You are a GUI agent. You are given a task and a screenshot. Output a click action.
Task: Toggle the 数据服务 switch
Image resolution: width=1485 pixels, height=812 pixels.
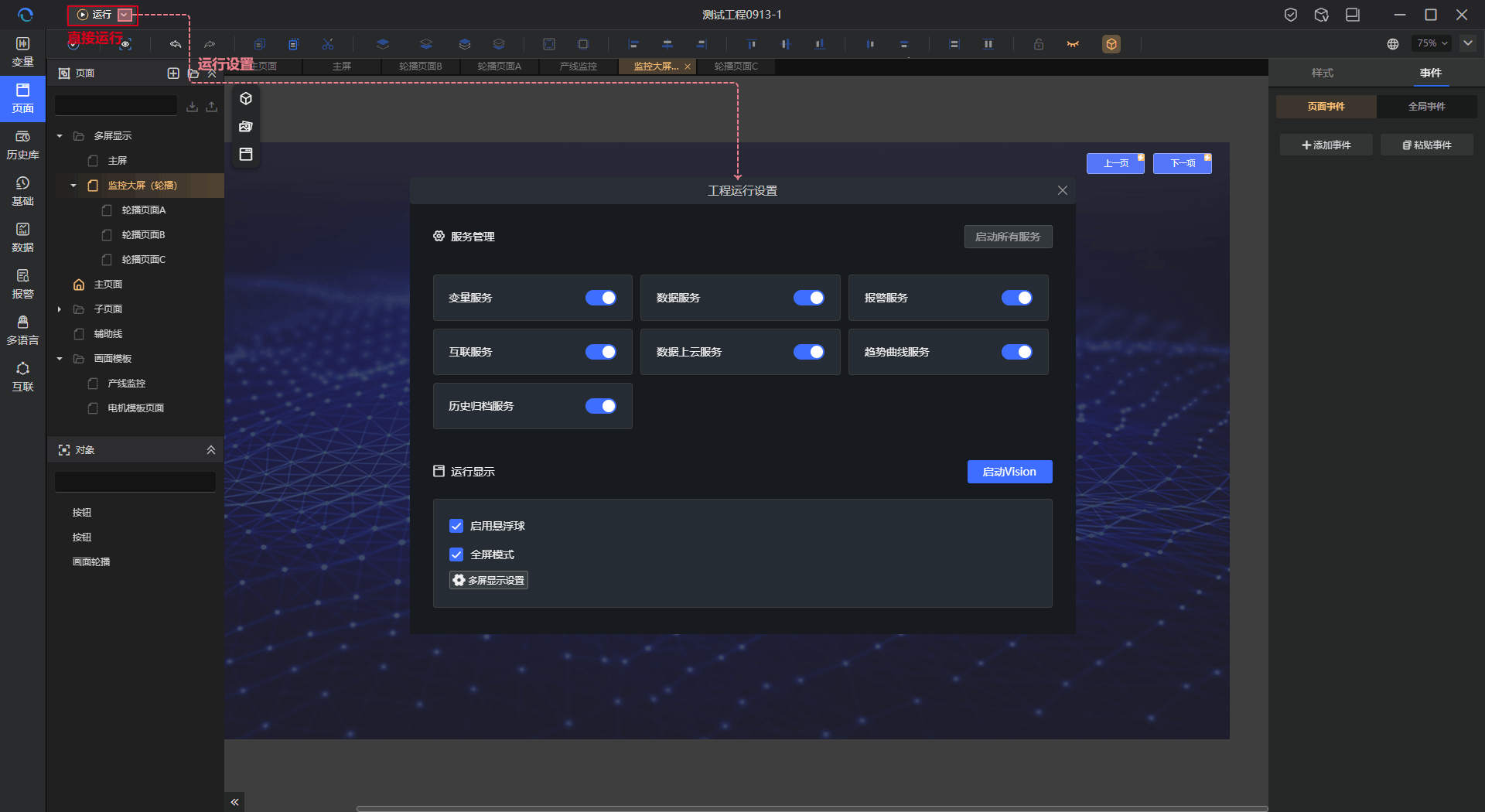(809, 298)
